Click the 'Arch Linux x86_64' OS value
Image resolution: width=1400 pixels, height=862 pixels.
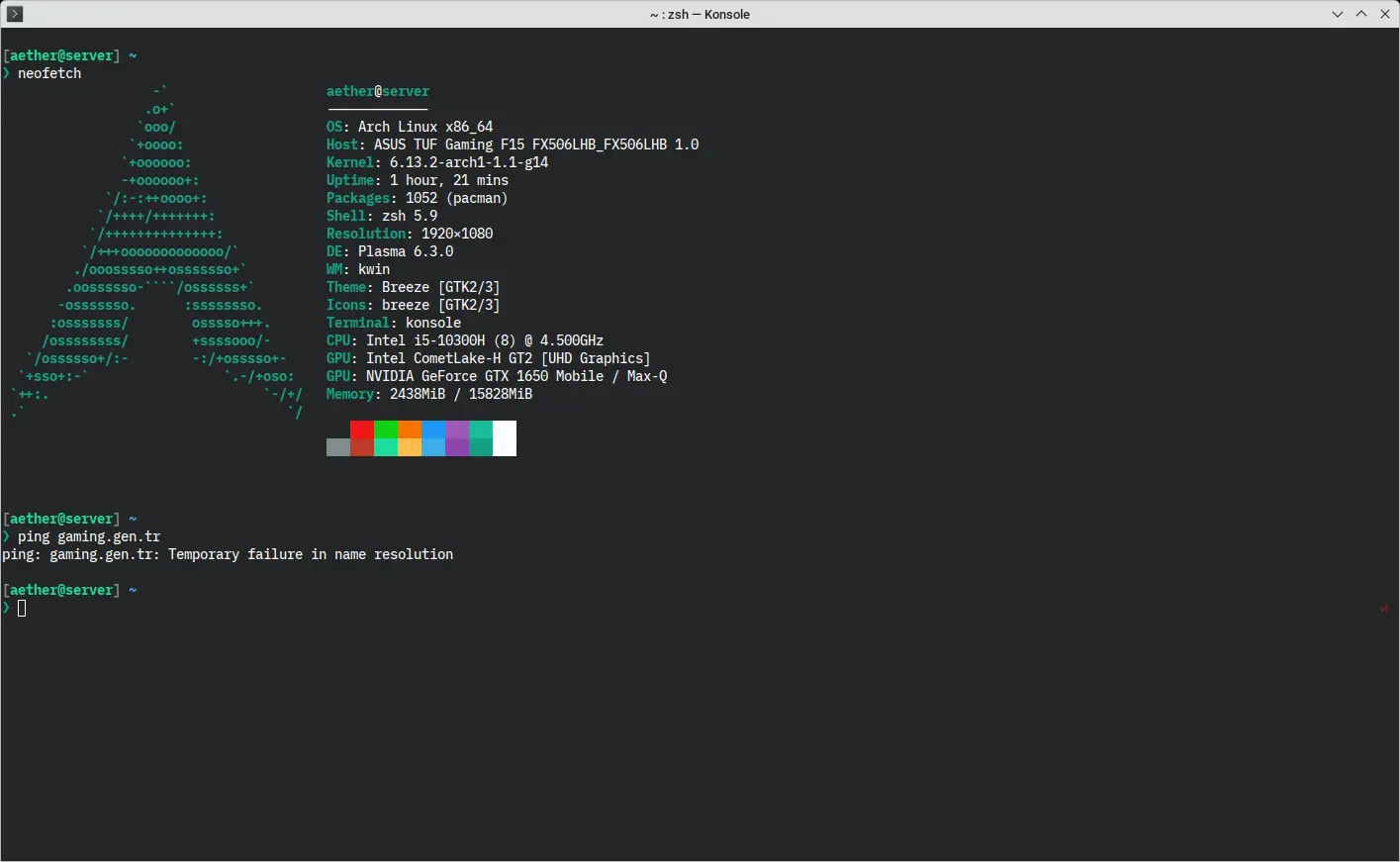click(425, 127)
